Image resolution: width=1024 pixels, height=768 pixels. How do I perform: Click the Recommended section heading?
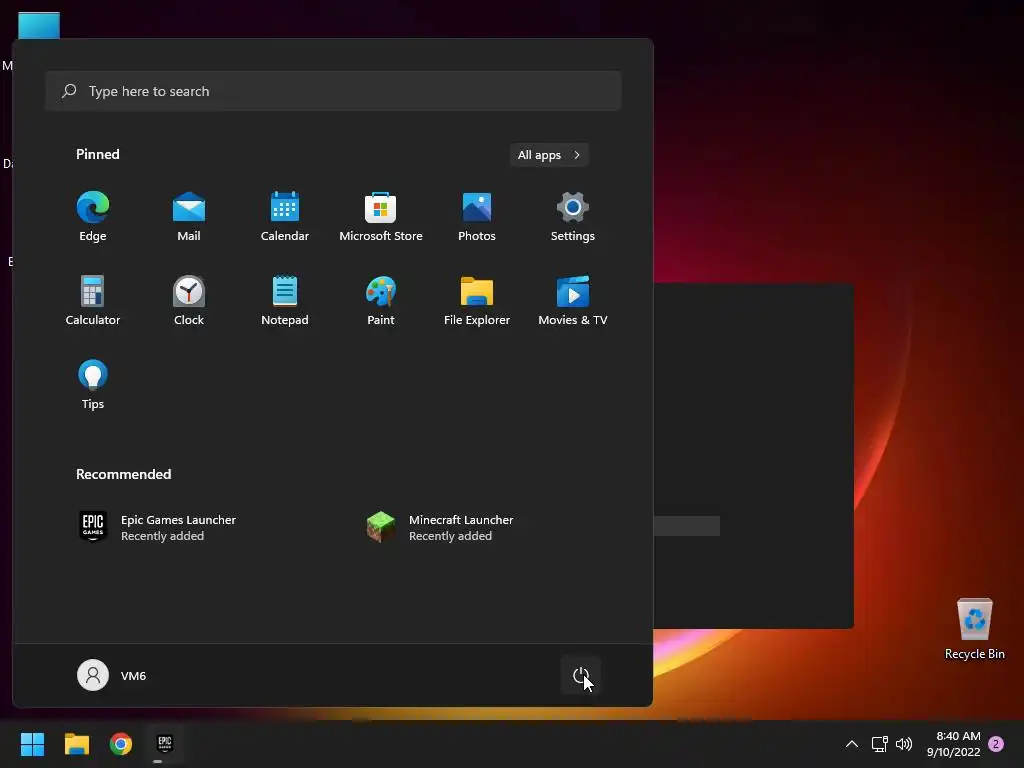123,474
